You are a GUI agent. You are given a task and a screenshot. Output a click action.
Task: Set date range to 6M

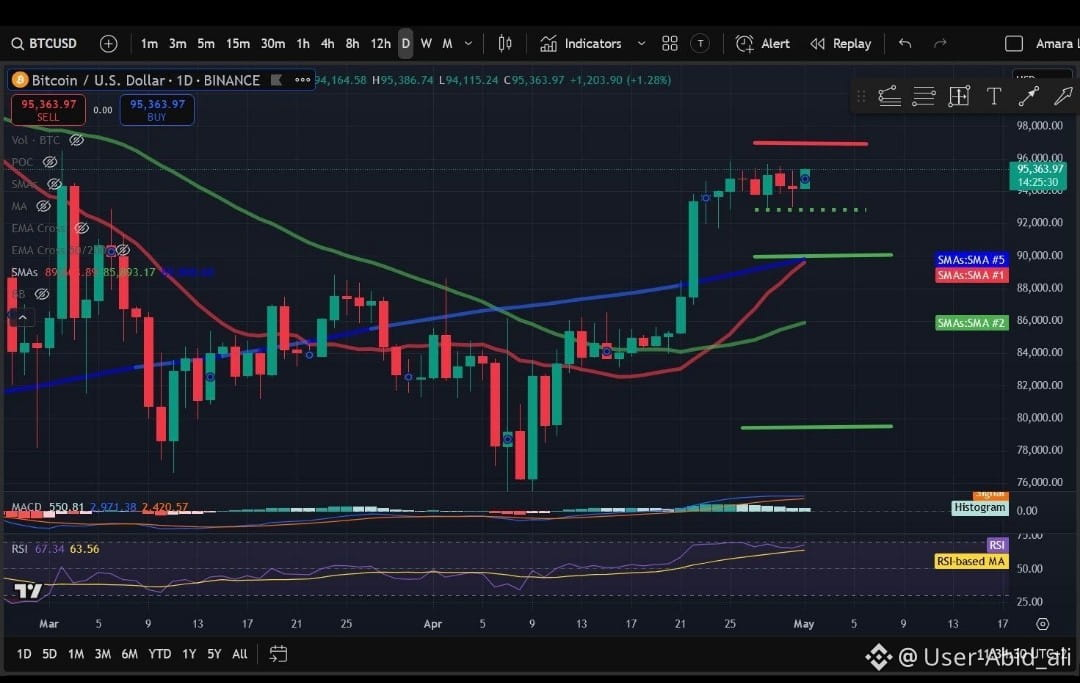129,654
